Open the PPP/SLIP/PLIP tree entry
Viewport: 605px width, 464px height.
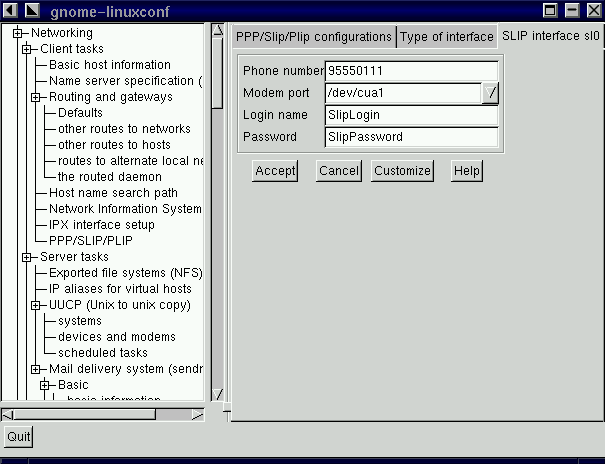pyautogui.click(x=90, y=241)
